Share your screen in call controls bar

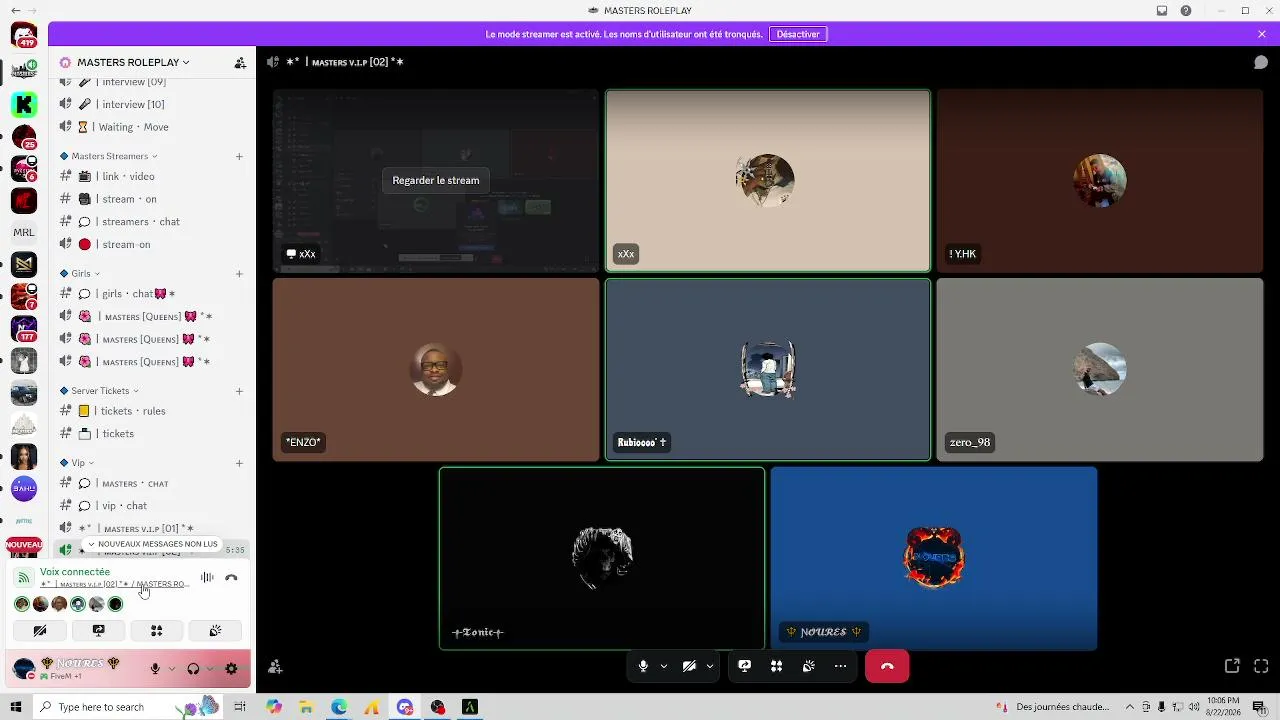(745, 666)
